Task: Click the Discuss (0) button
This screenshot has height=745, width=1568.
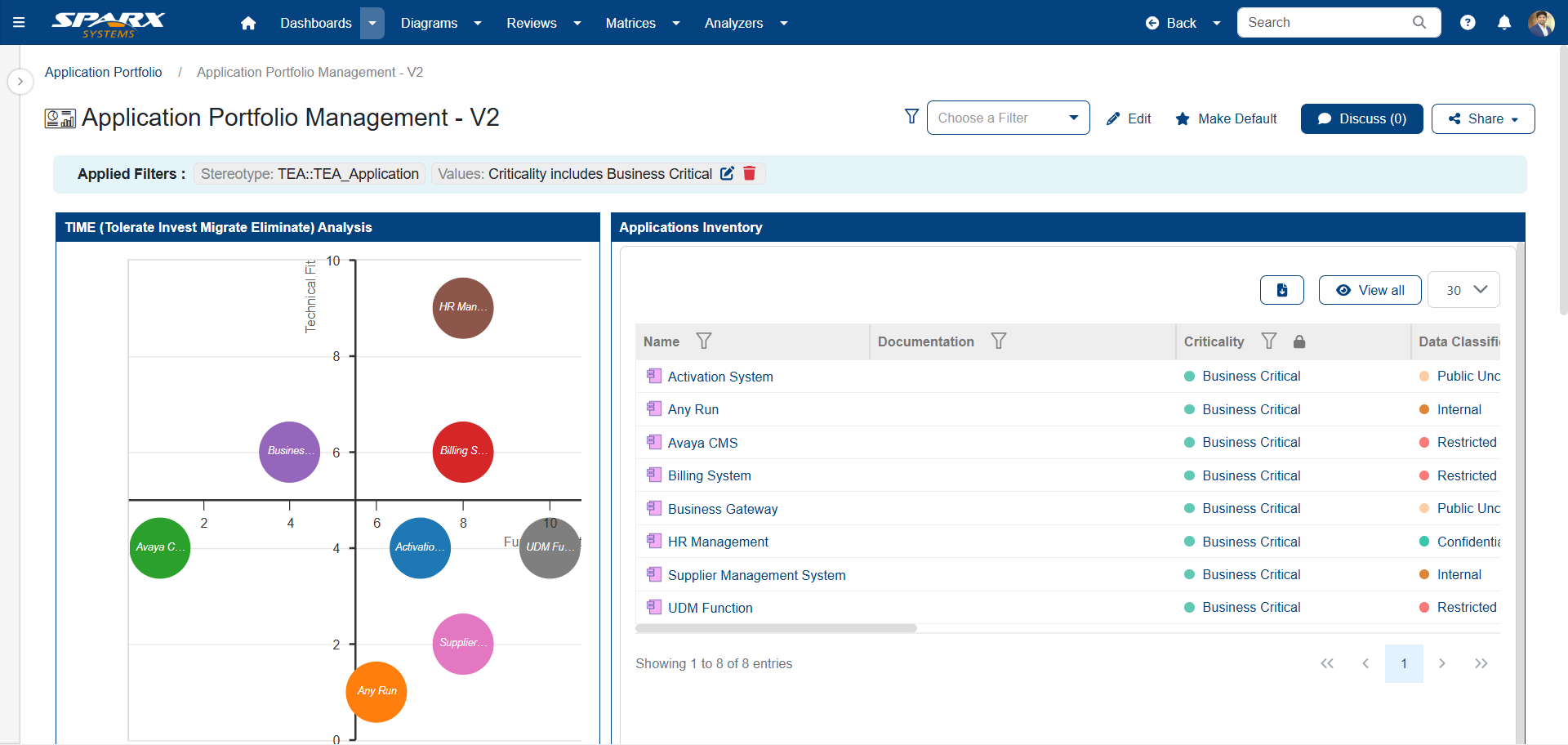Action: pos(1361,118)
